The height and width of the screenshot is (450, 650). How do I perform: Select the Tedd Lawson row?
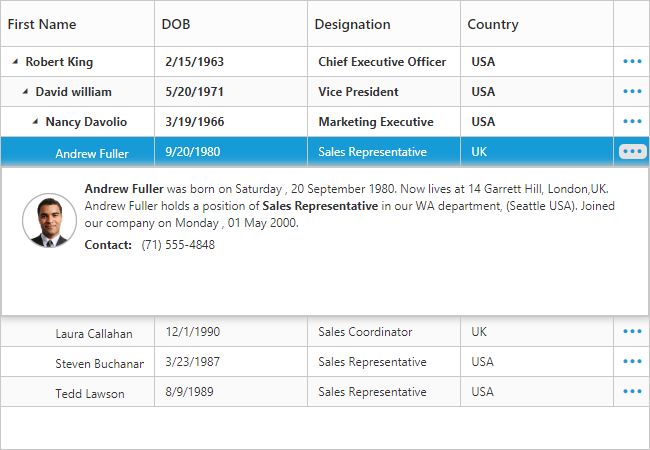pos(90,393)
